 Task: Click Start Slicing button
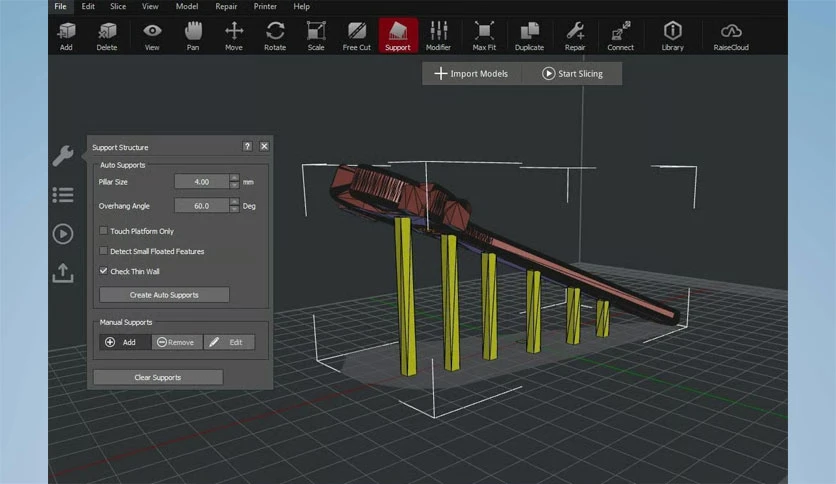pyautogui.click(x=572, y=74)
